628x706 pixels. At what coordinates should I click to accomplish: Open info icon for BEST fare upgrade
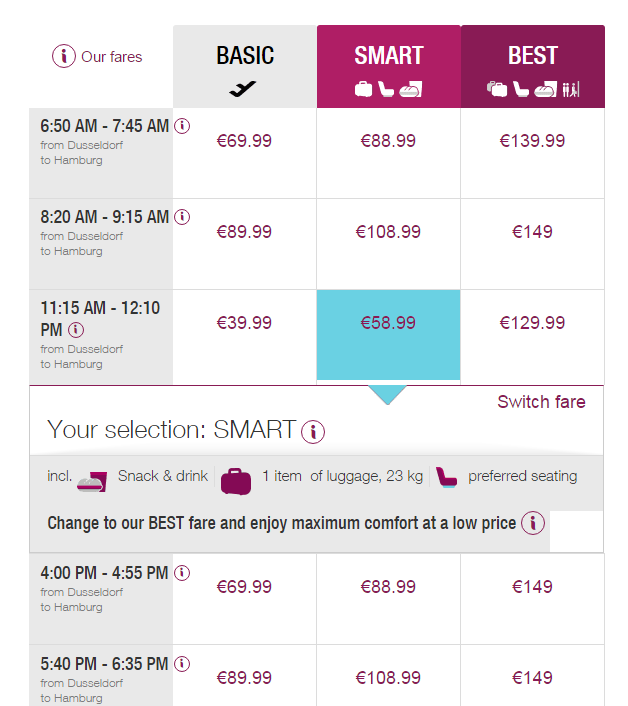(533, 523)
